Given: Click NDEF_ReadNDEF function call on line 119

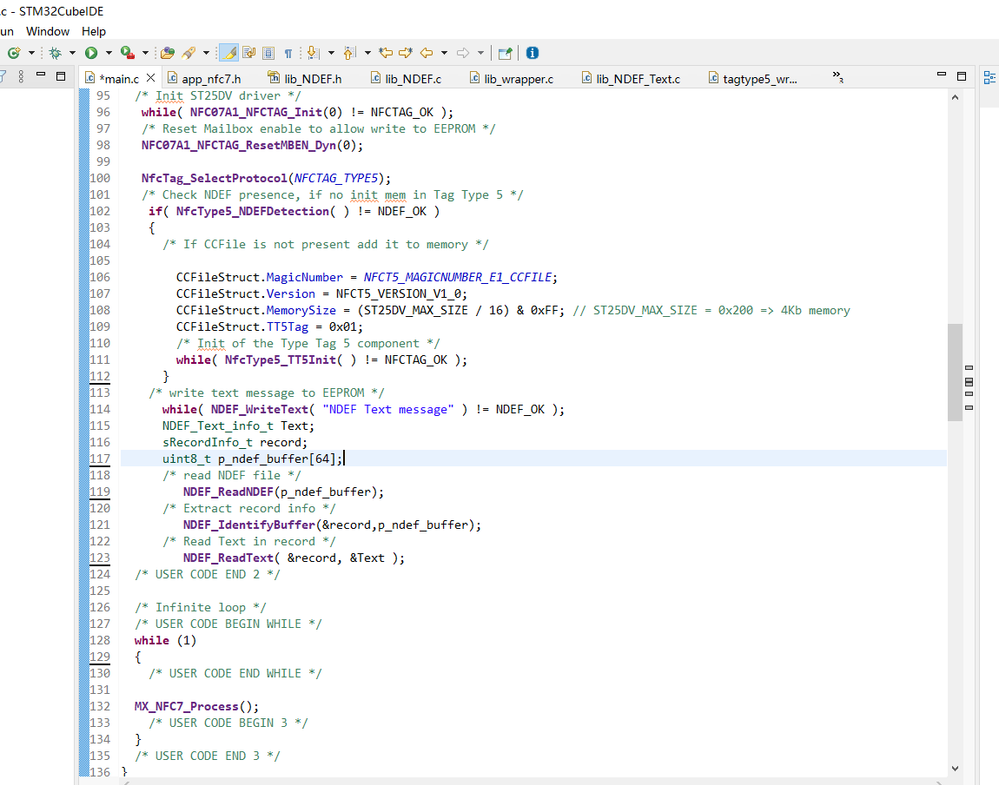Looking at the screenshot, I should (x=228, y=492).
